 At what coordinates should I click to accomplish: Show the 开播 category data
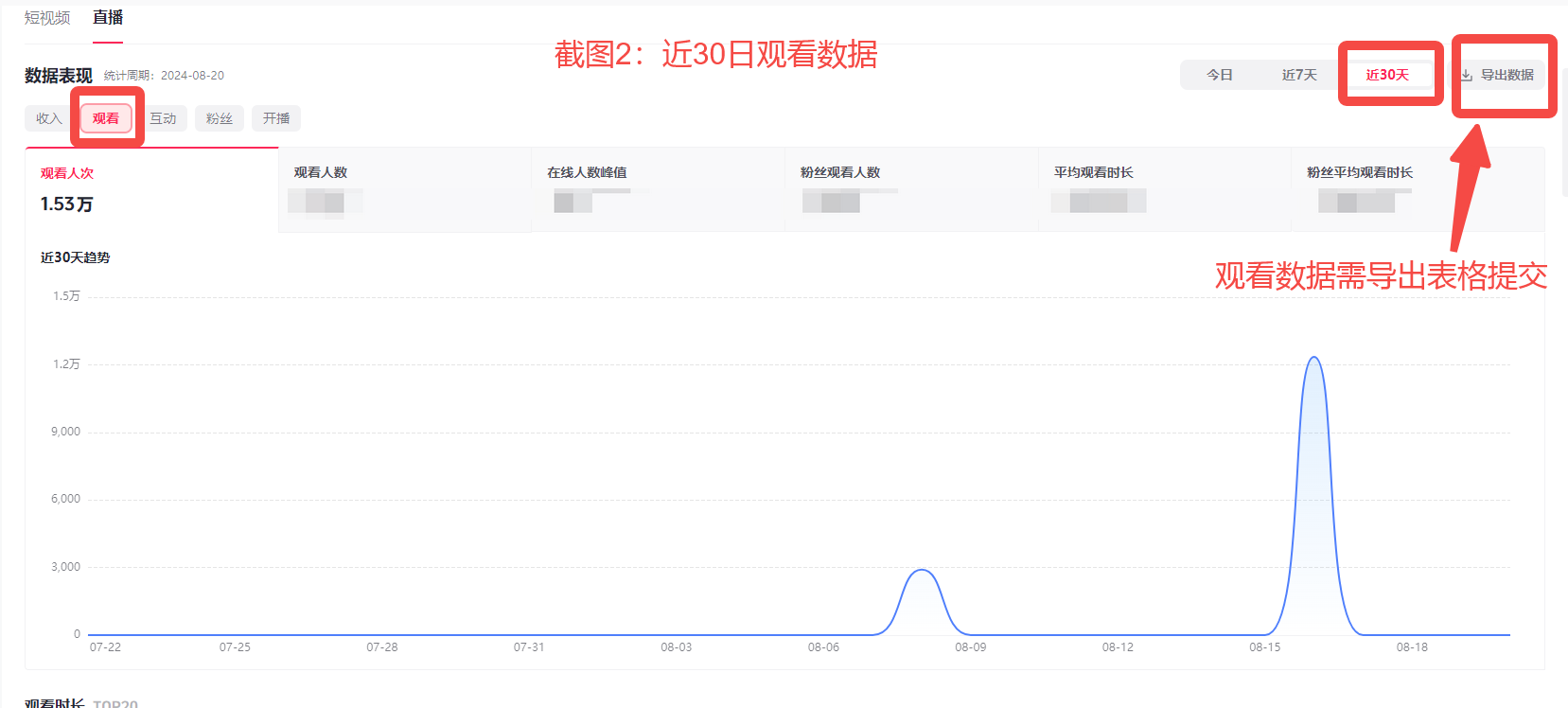(x=276, y=118)
